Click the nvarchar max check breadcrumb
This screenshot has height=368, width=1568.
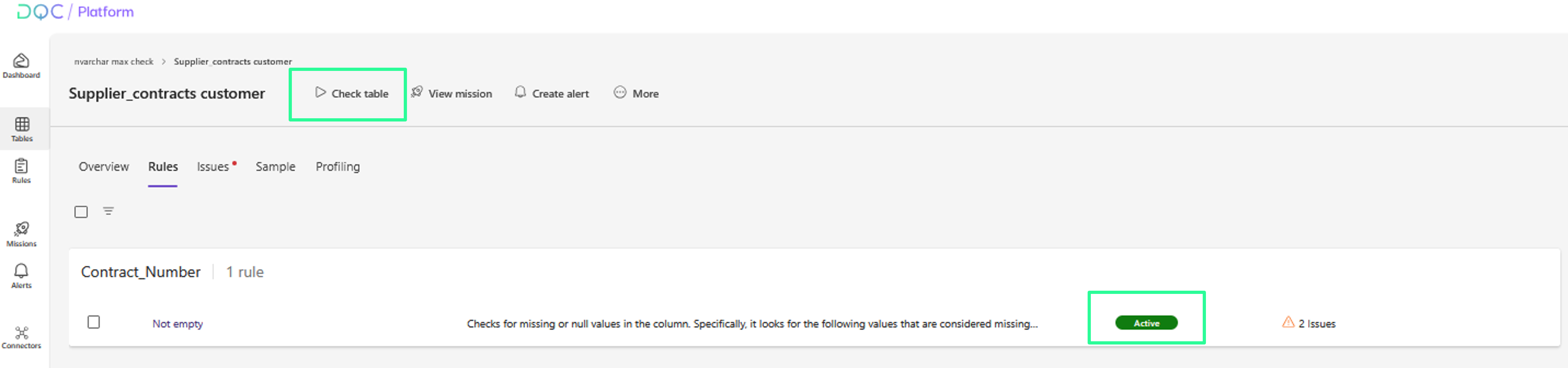pos(114,61)
